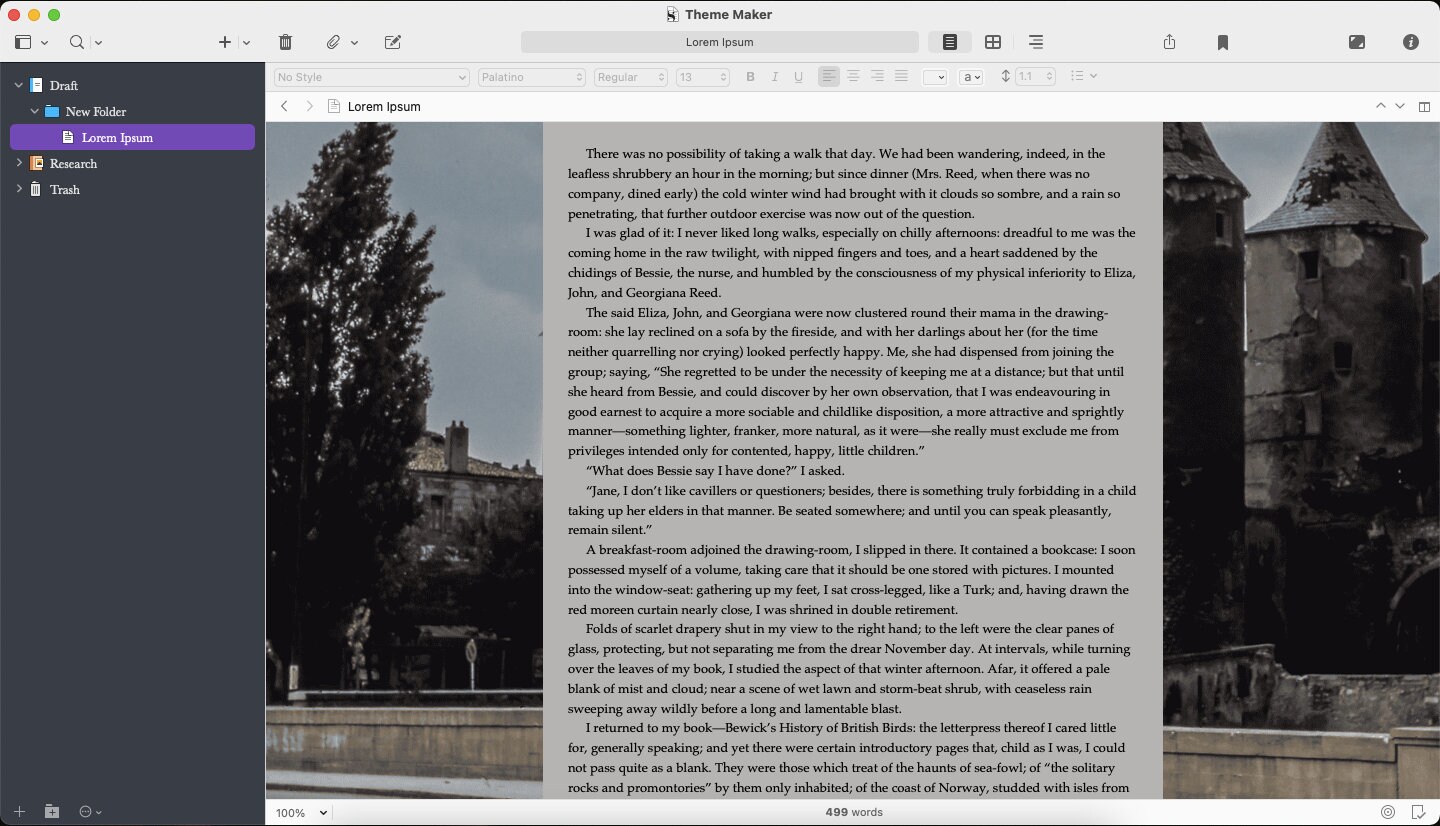Toggle bold formatting
Screen dimensions: 1440x826
pos(750,76)
